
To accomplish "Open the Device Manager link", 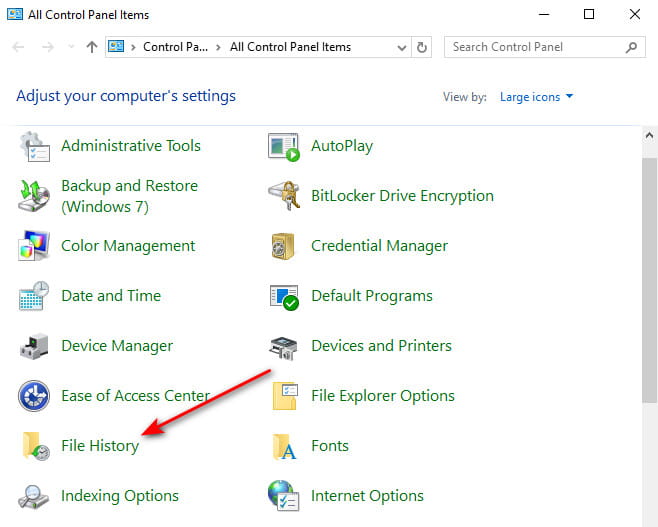I will tap(117, 346).
